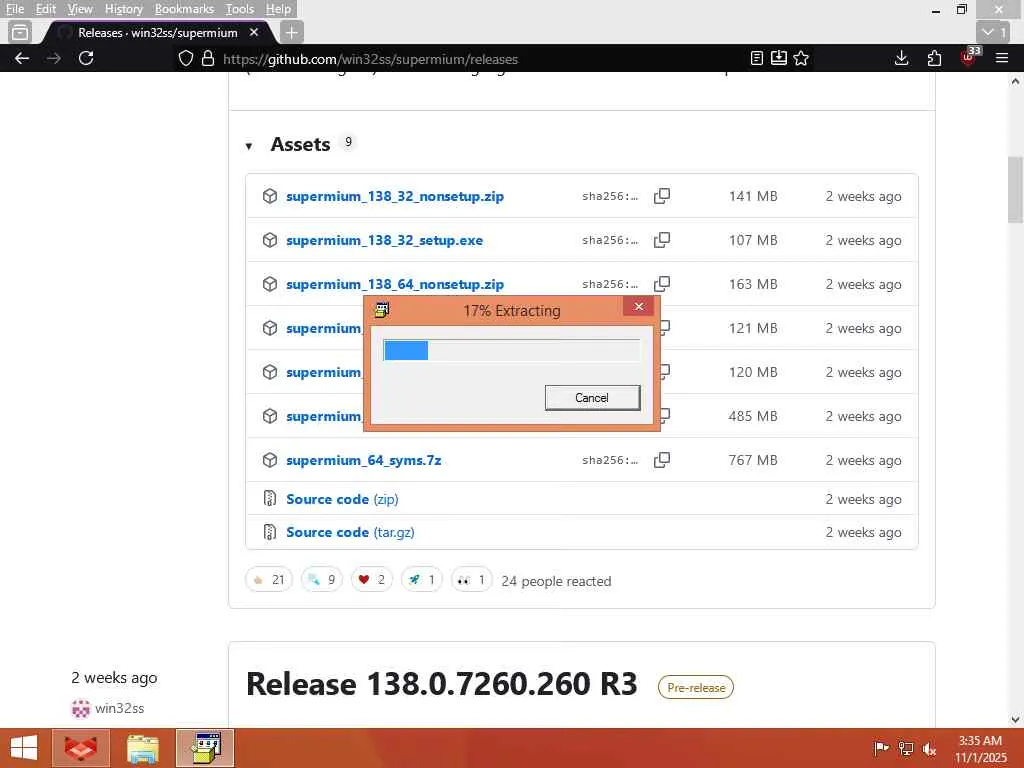Toggle Reader View icon
Viewport: 1024px width, 768px height.
click(756, 59)
